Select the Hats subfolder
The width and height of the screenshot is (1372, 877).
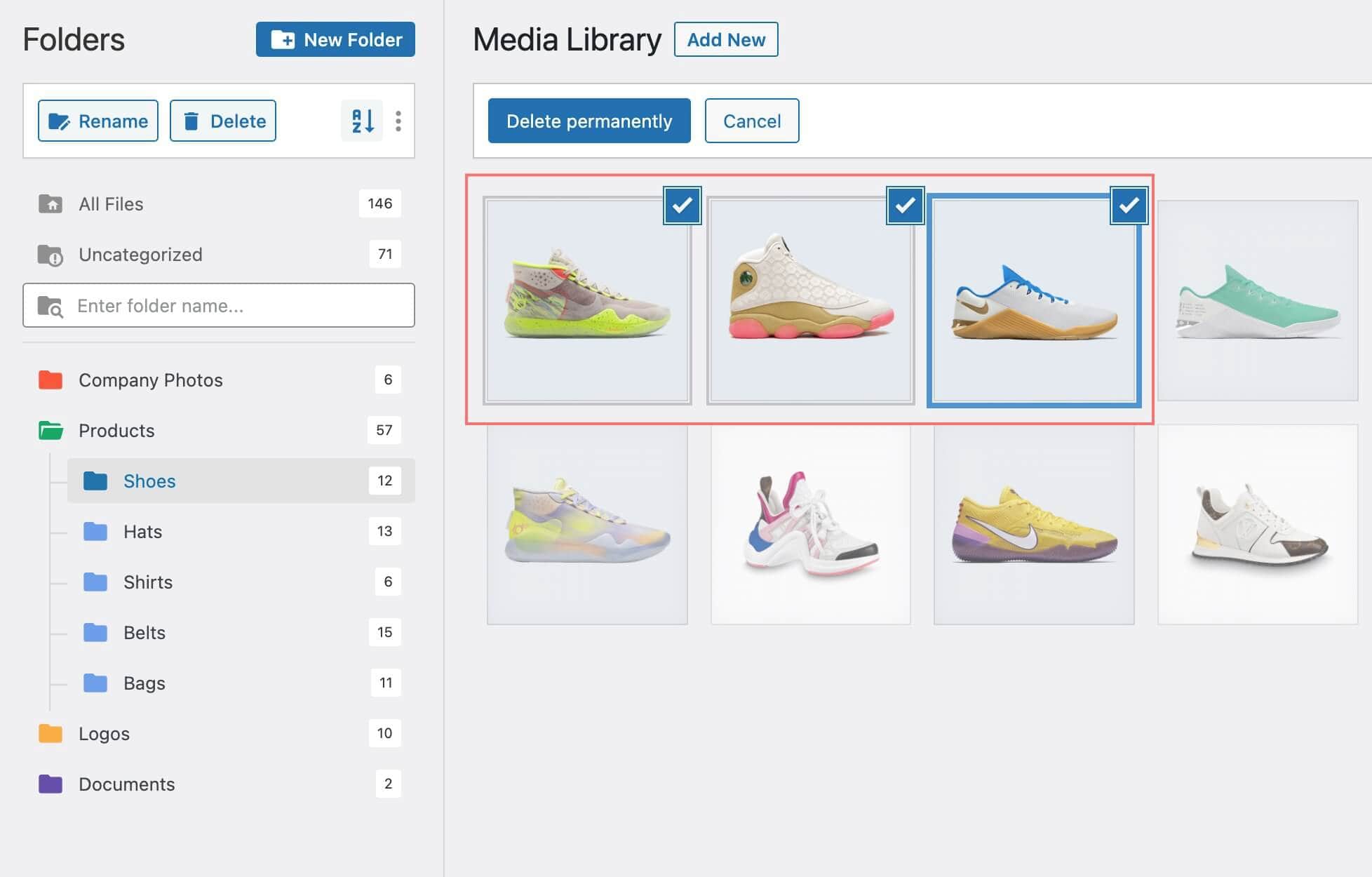[140, 531]
